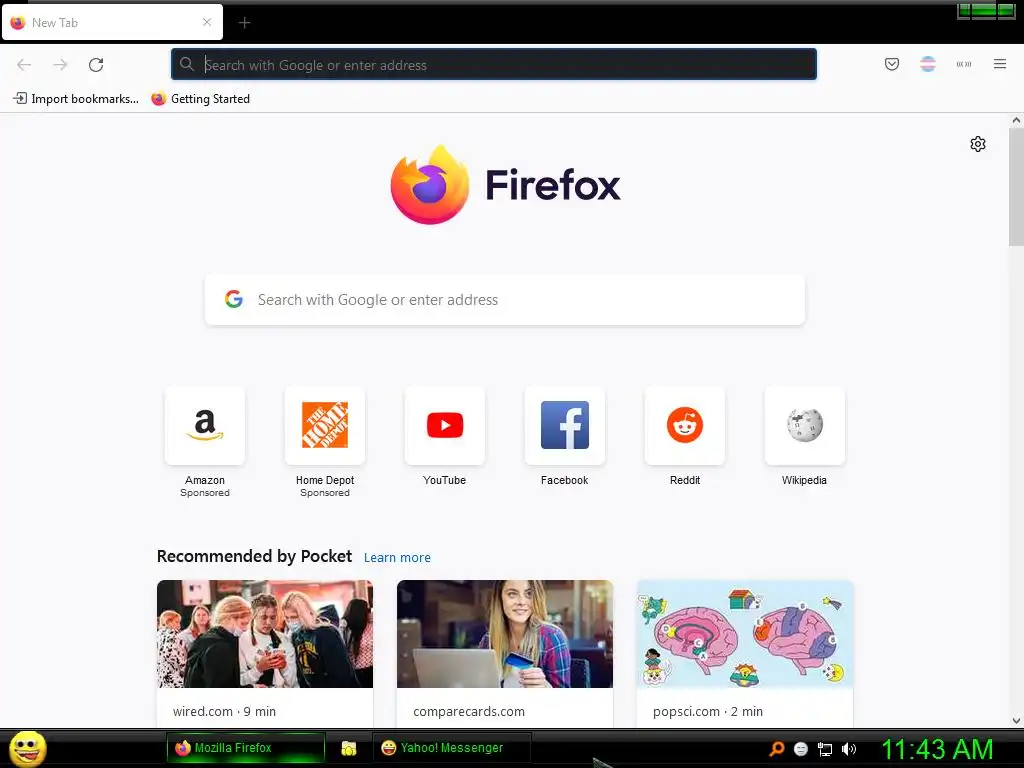Click the extension icon beside the menu button
Viewport: 1024px width, 768px height.
pyautogui.click(x=963, y=64)
